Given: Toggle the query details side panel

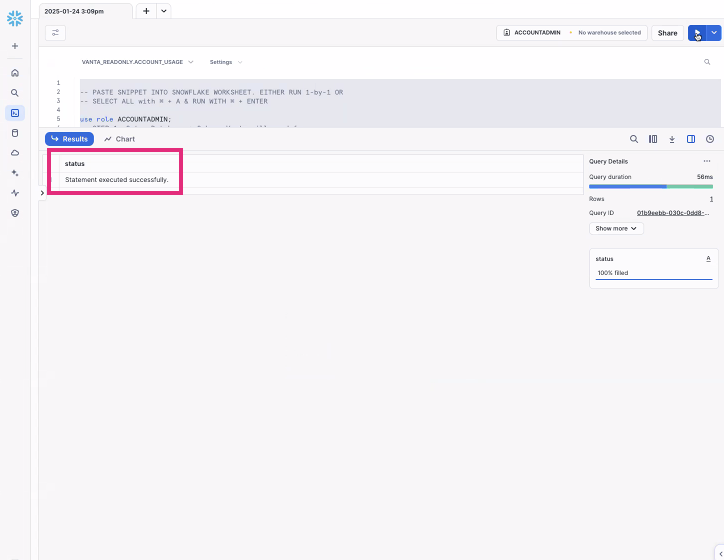Looking at the screenshot, I should [691, 139].
